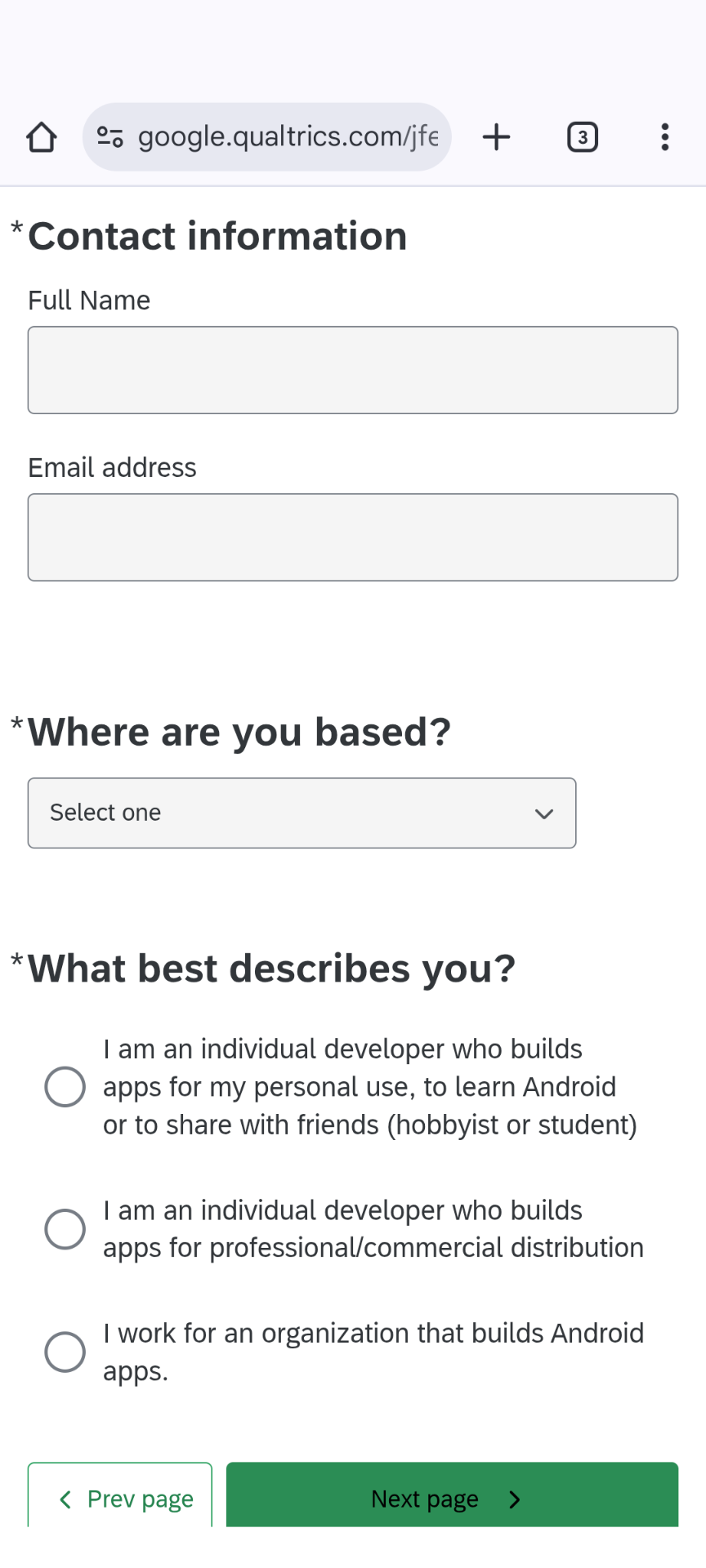Focus the Full Name text field
The height and width of the screenshot is (1568, 706).
353,370
